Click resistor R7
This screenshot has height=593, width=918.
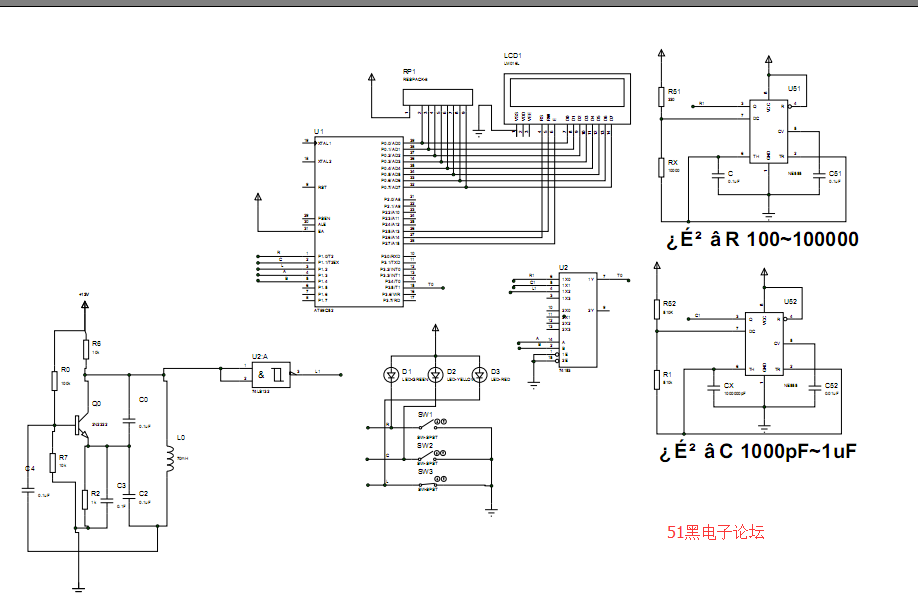click(53, 463)
